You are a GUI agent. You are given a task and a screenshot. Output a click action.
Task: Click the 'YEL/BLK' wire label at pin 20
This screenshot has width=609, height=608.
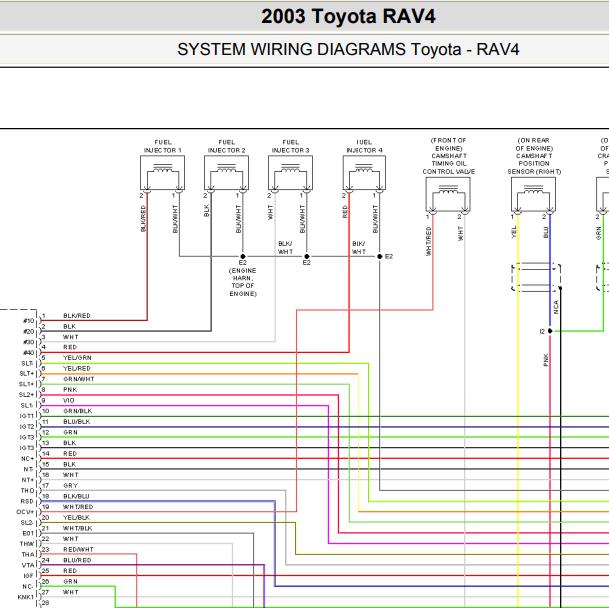point(76,518)
